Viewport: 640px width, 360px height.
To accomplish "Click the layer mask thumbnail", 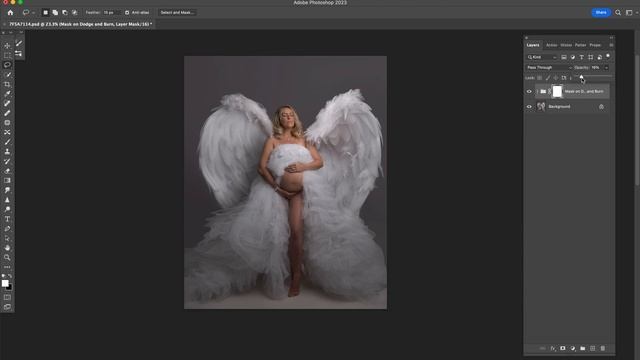I will coord(557,91).
